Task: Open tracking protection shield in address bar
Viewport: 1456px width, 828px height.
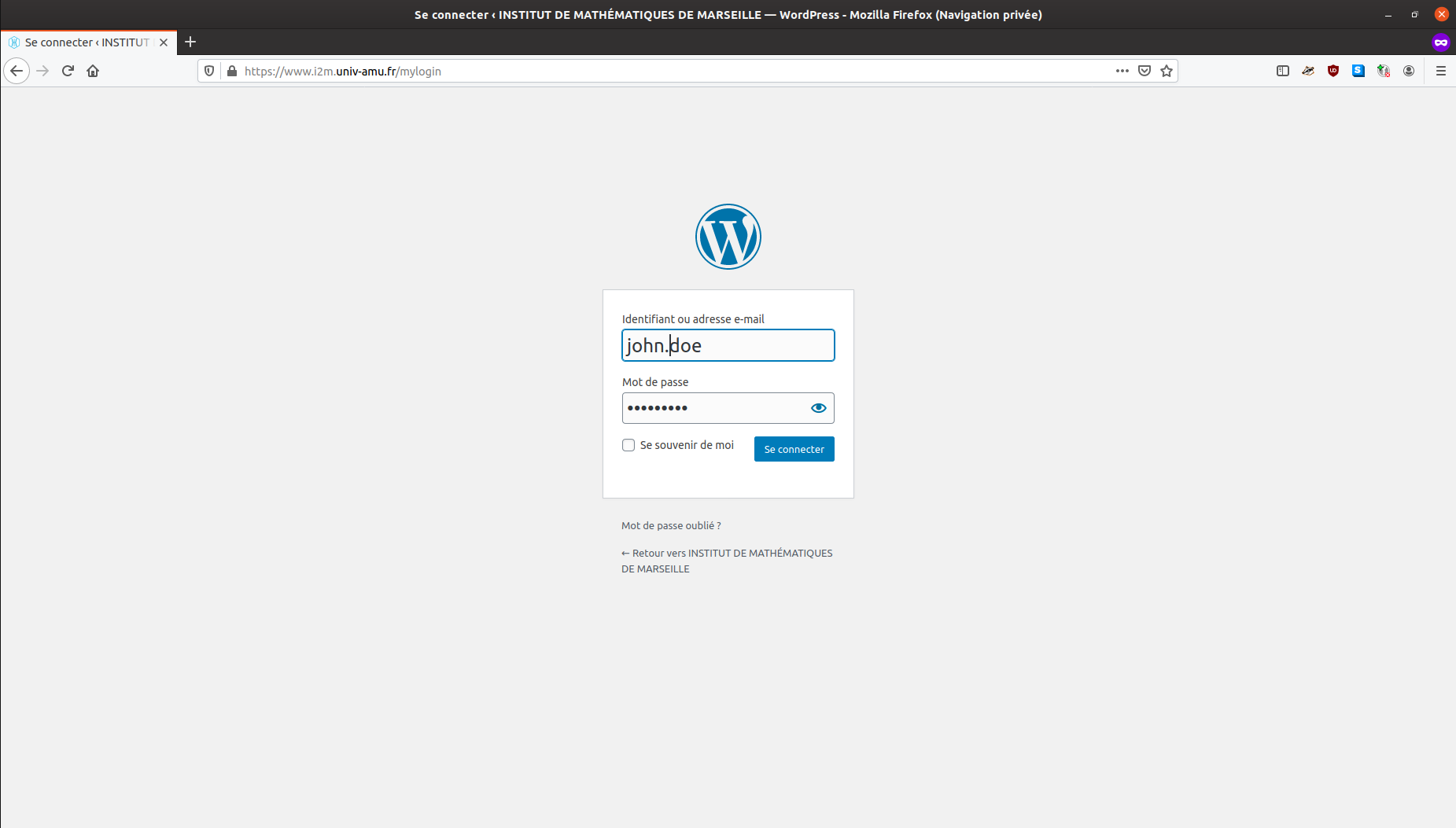Action: coord(209,71)
